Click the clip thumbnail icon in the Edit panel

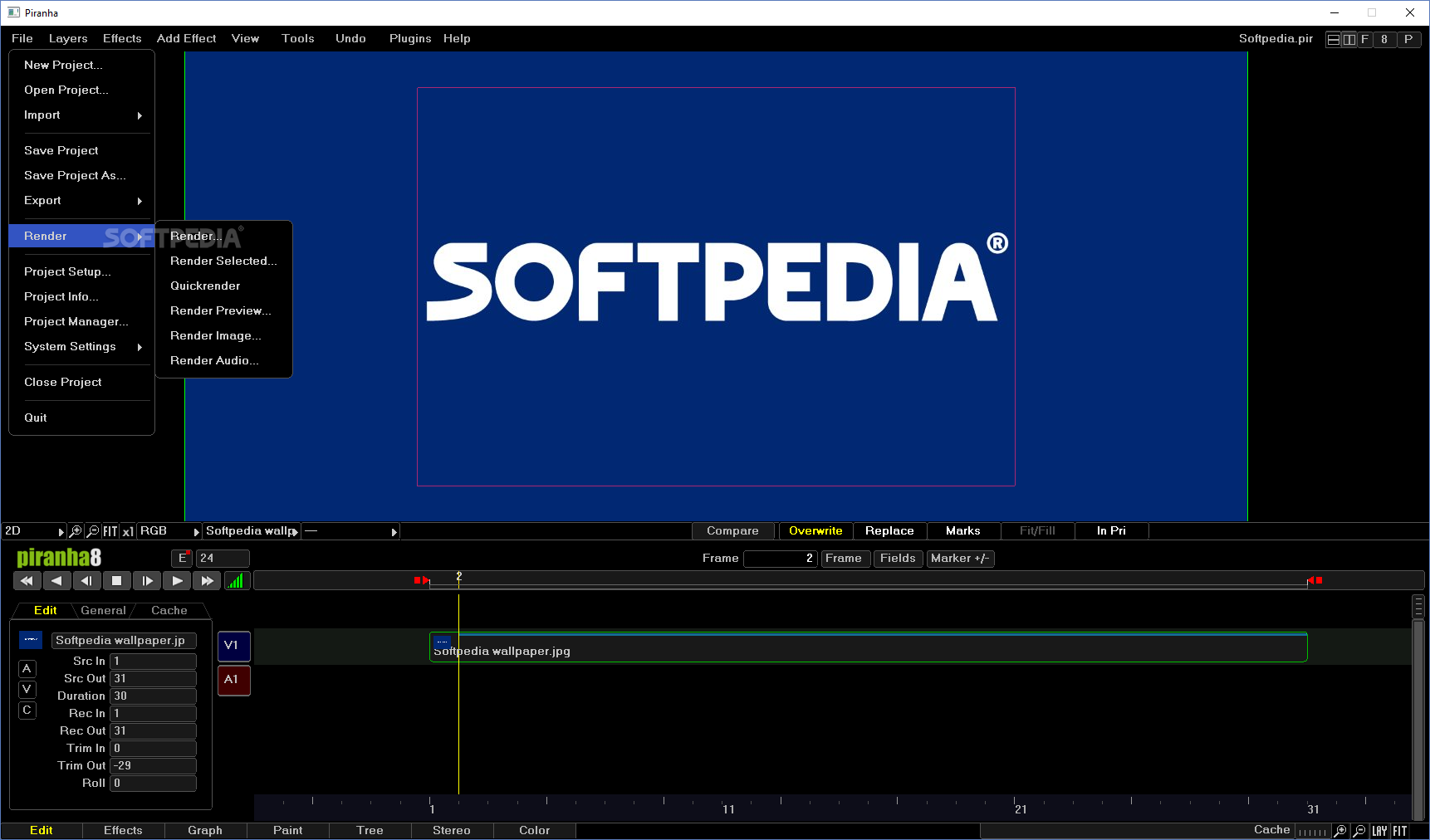point(31,640)
